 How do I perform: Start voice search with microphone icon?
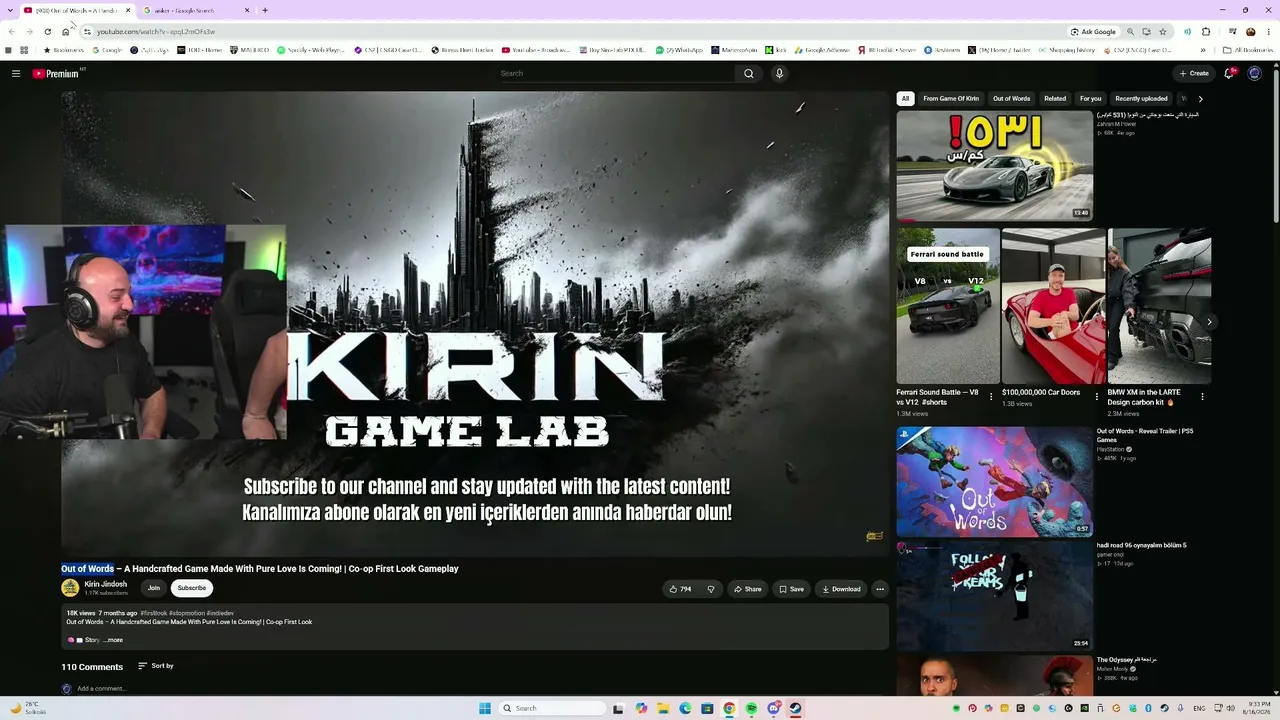point(779,73)
